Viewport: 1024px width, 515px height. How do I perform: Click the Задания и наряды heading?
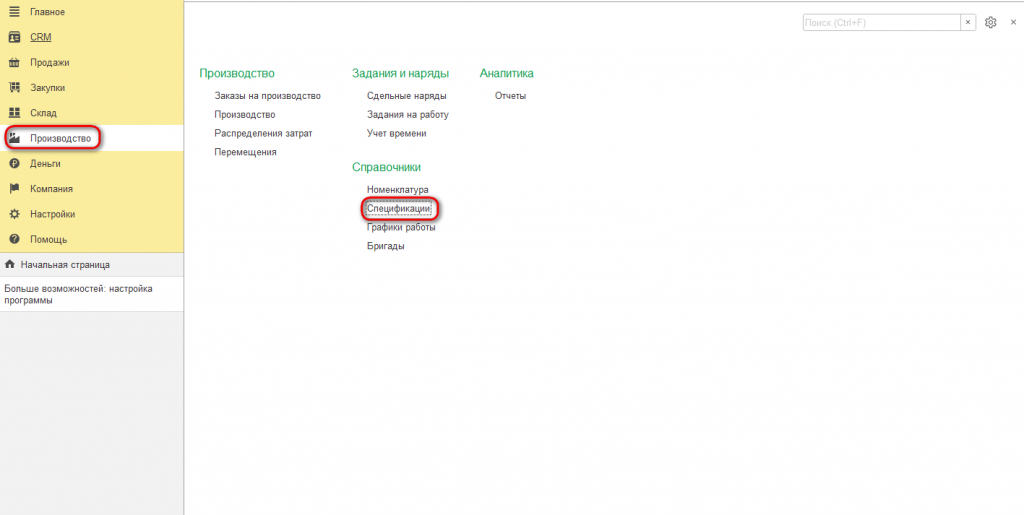400,74
